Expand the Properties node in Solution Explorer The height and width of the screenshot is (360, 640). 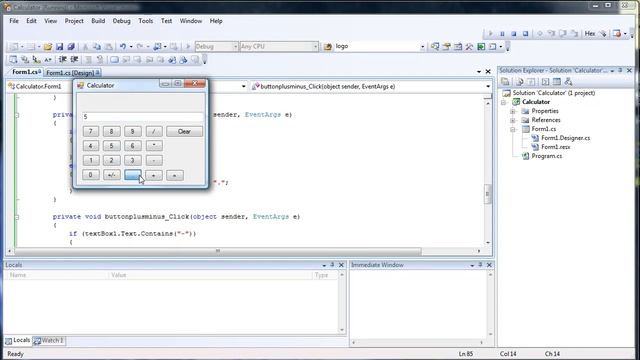coord(513,111)
